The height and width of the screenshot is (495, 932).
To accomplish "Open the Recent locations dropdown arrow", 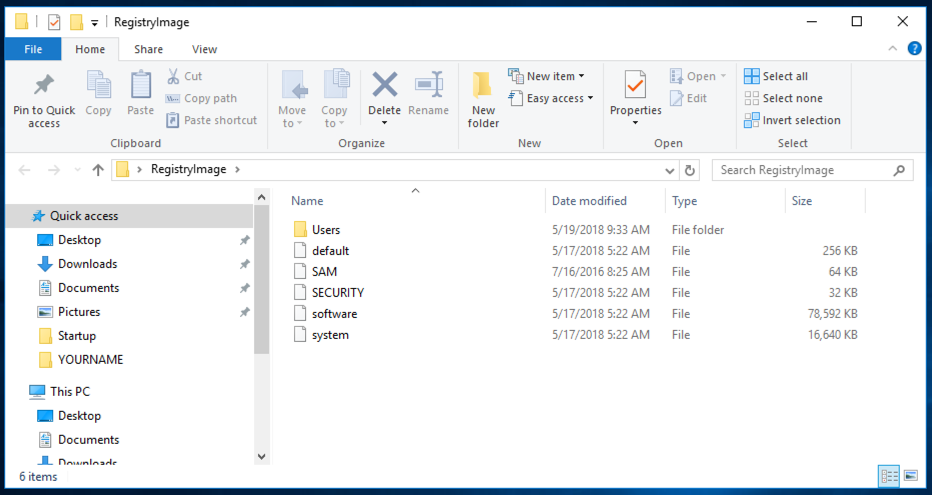I will pos(77,170).
